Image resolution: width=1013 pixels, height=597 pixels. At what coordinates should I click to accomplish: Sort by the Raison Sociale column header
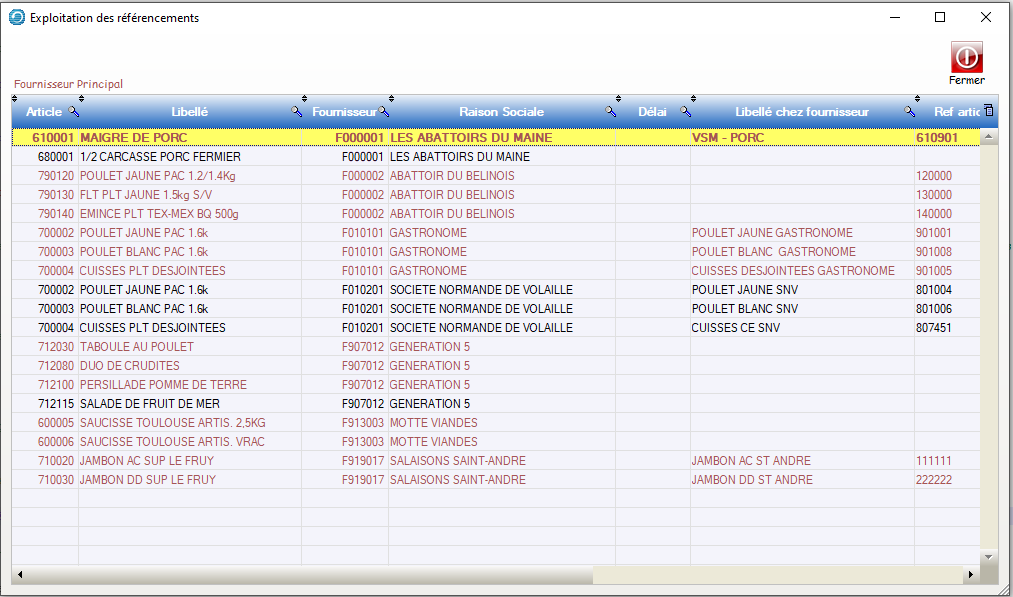click(x=501, y=112)
